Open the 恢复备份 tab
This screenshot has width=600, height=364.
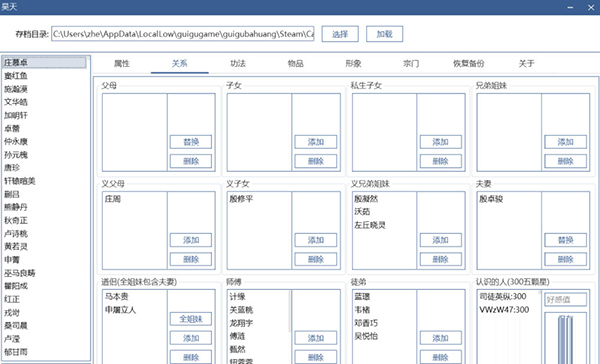pyautogui.click(x=468, y=64)
